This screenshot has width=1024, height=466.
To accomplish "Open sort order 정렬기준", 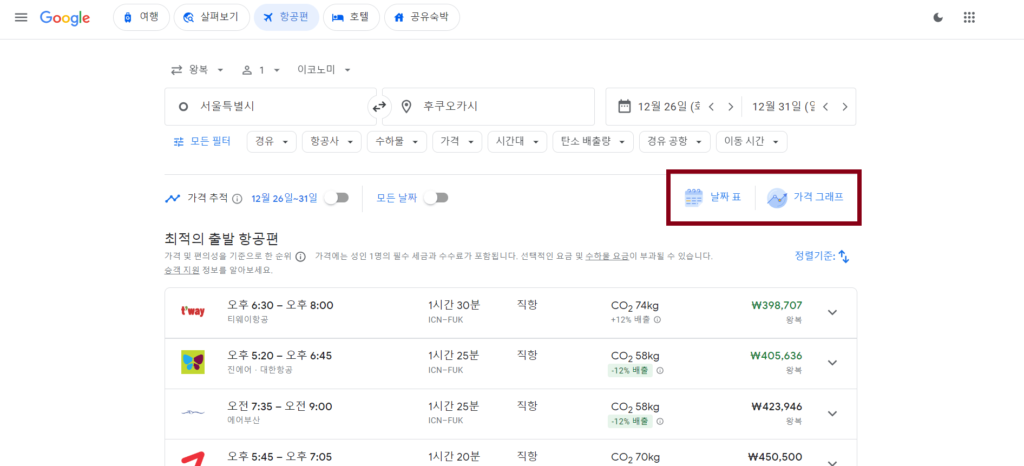I will [x=822, y=256].
